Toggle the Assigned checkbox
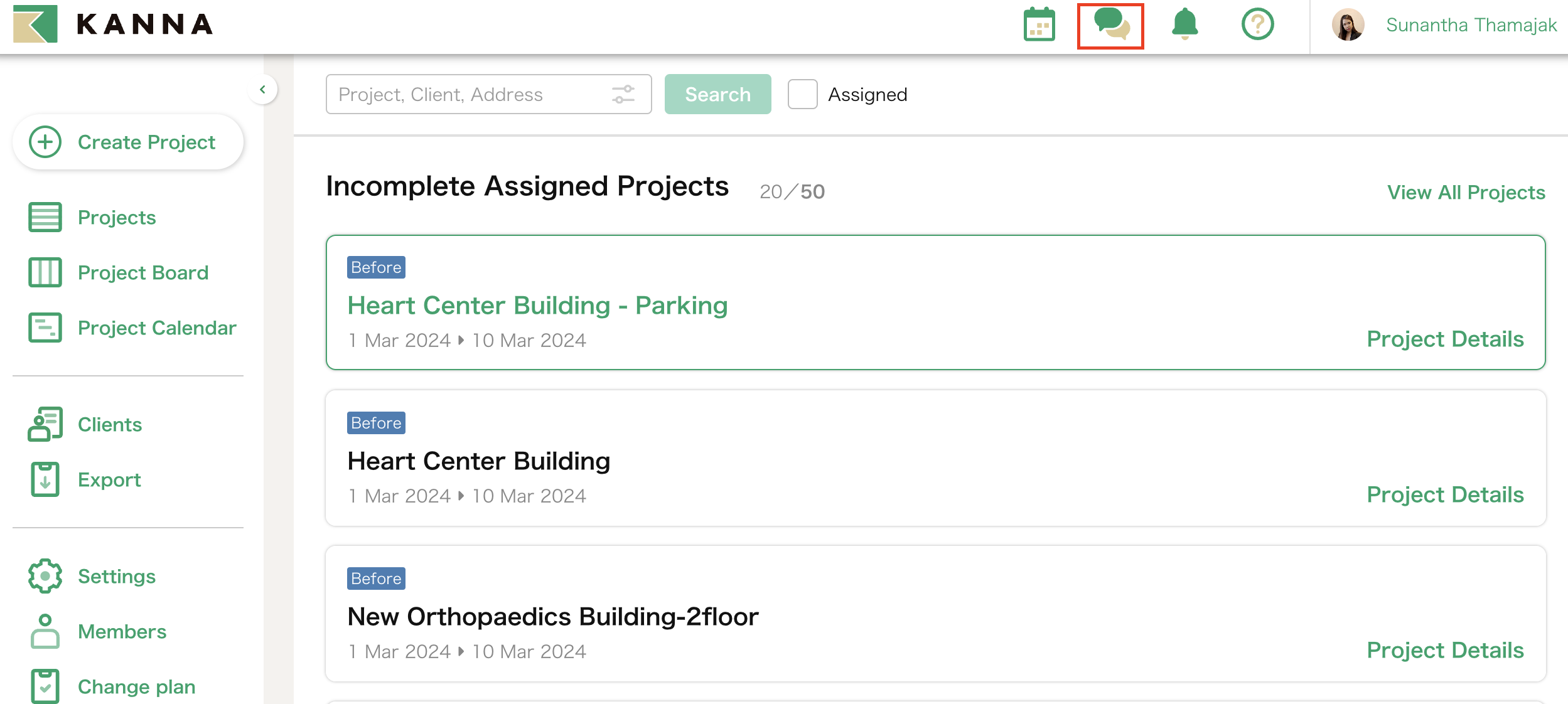Screen dimensions: 1568x704 tap(802, 94)
